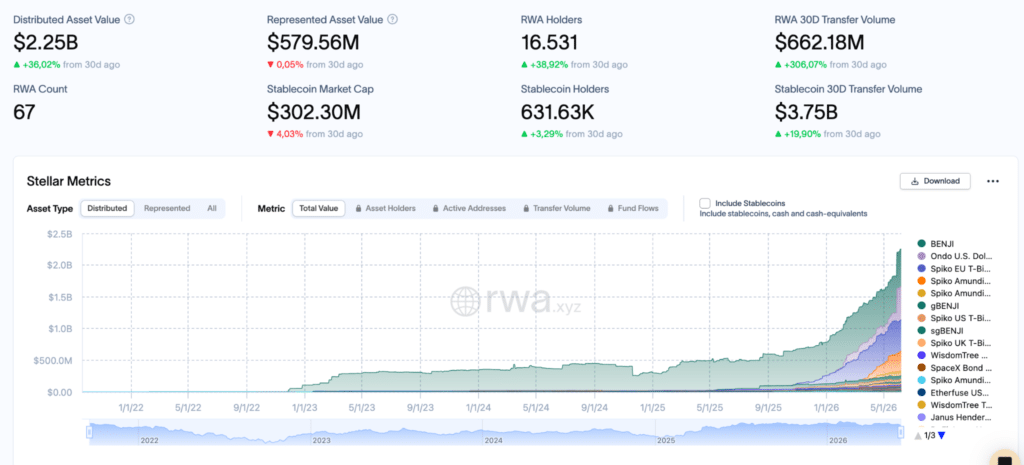Image resolution: width=1024 pixels, height=465 pixels.
Task: Click the 0,05% decrease indicator
Action: click(x=285, y=65)
